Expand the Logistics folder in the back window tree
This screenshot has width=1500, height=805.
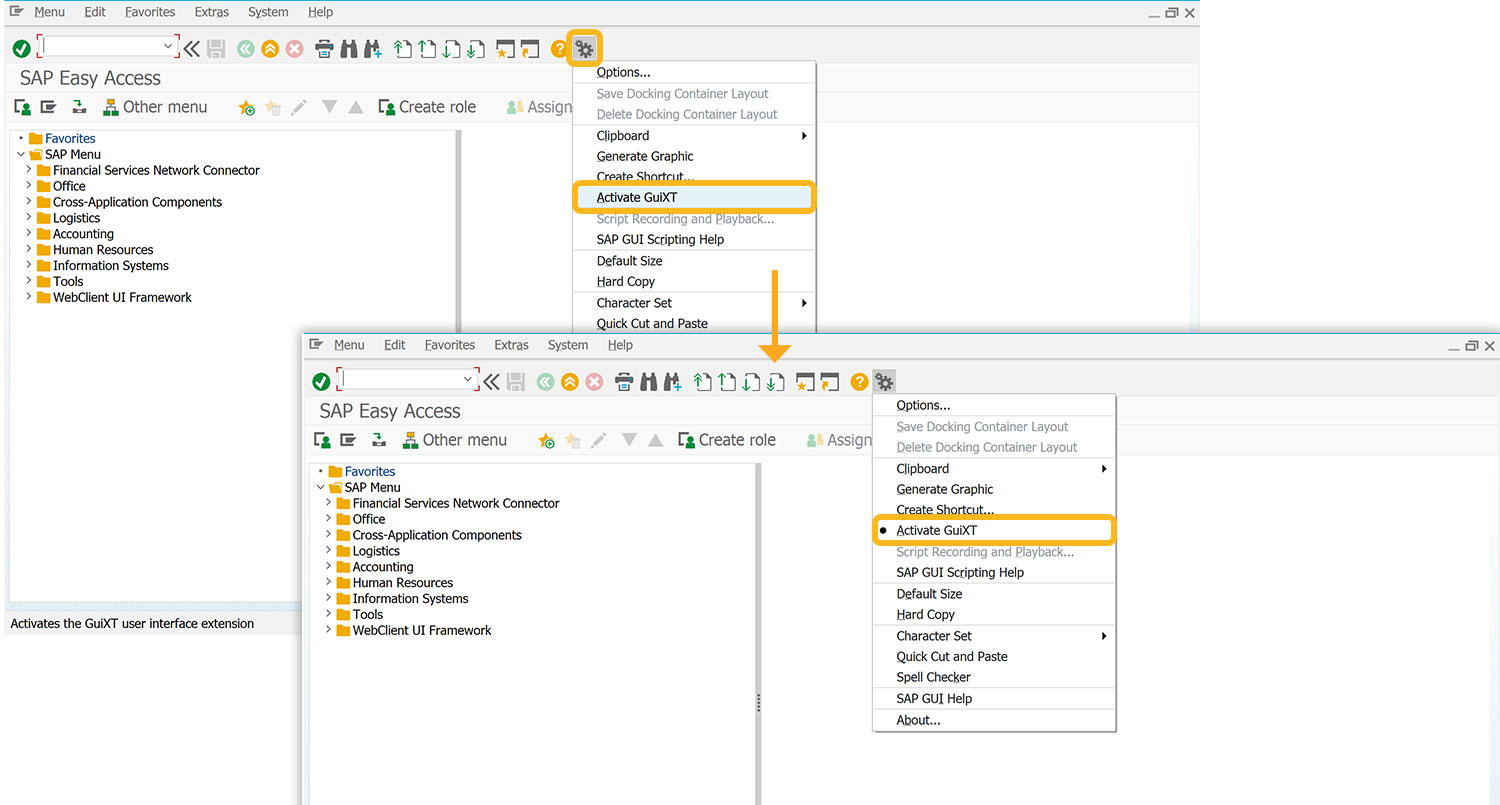29,217
